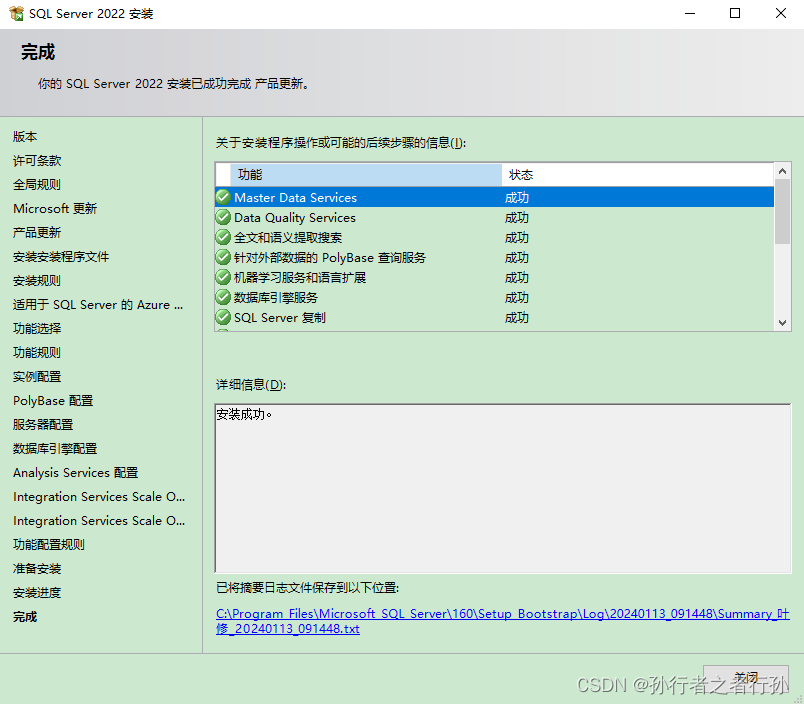
Task: Highlight the 完成 step in navigation list
Action: pyautogui.click(x=24, y=616)
